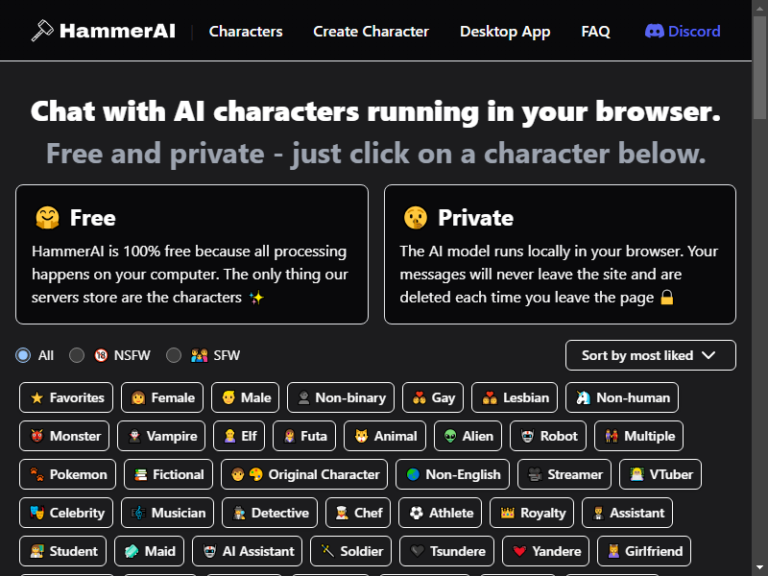The height and width of the screenshot is (576, 768).
Task: Click the Discord logo icon
Action: pos(654,31)
